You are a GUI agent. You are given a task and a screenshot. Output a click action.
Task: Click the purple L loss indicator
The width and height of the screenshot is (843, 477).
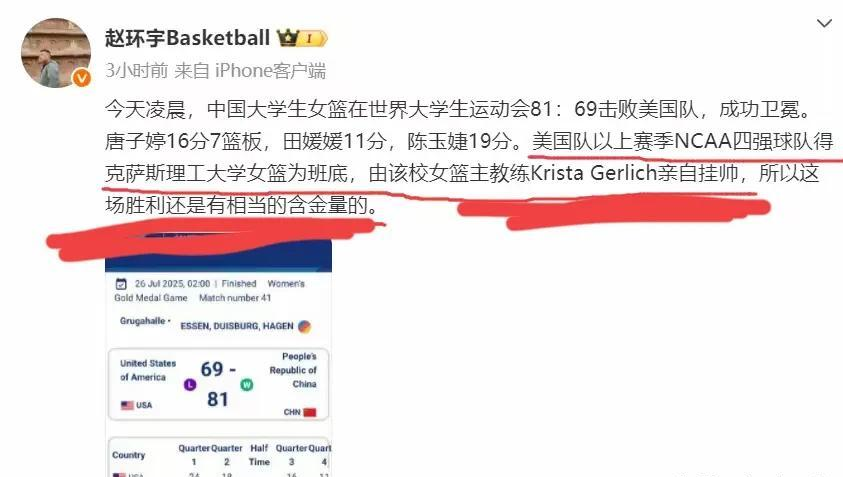[190, 385]
